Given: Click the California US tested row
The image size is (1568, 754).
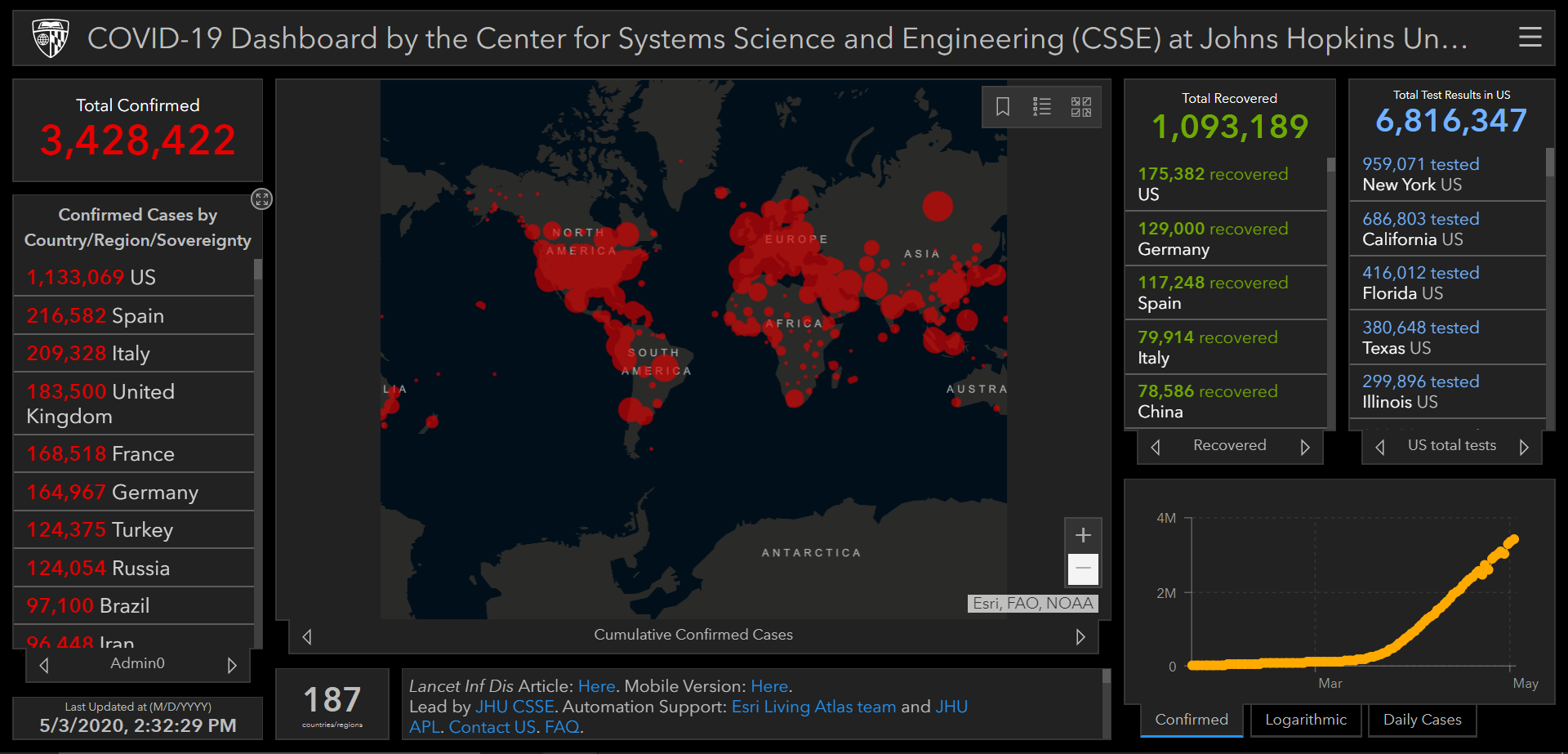Looking at the screenshot, I should click(x=1448, y=229).
